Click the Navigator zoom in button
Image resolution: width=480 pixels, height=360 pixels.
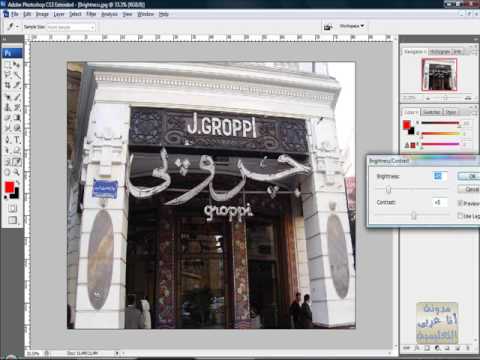[468, 98]
